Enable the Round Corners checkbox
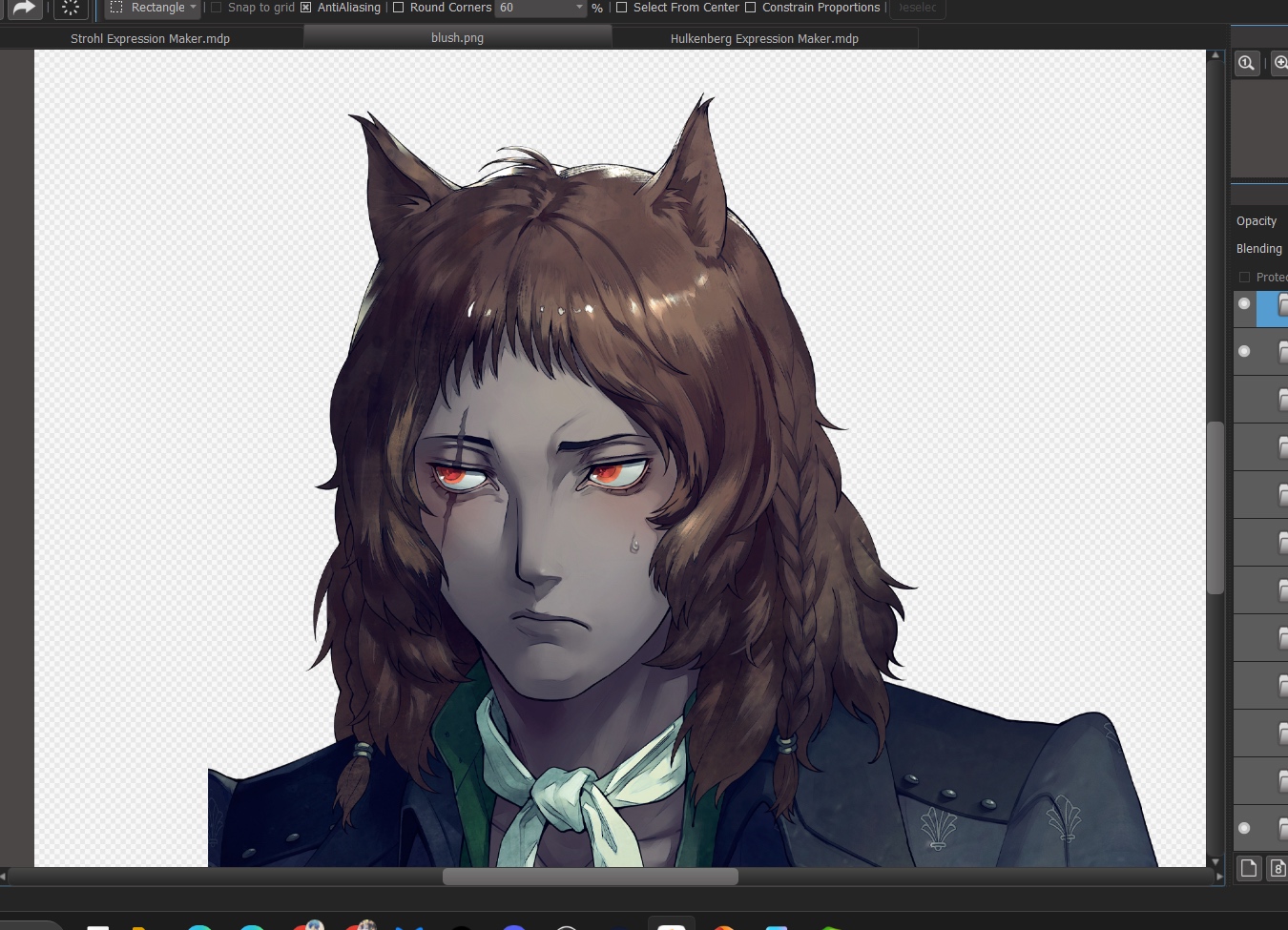 pos(399,8)
